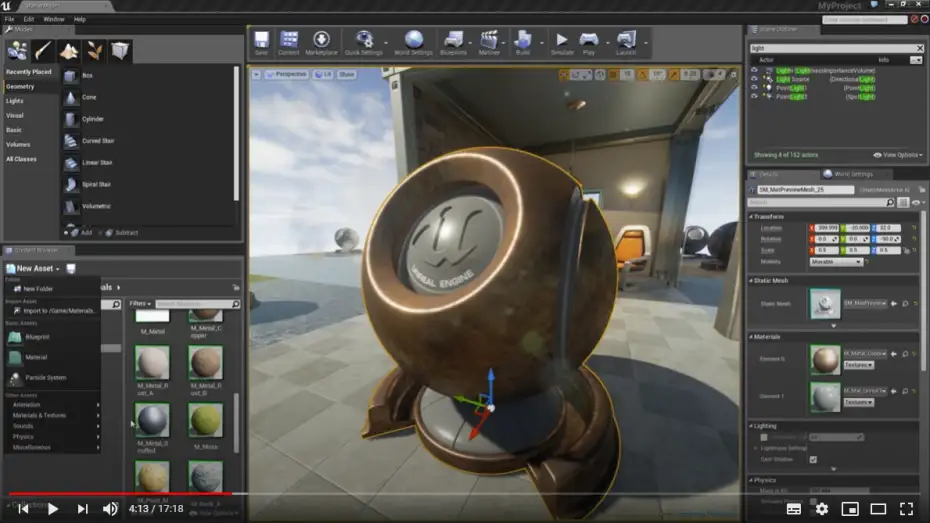Screen dimensions: 930x523
Task: Choose Particle System from New Asset menu
Action: click(52, 378)
